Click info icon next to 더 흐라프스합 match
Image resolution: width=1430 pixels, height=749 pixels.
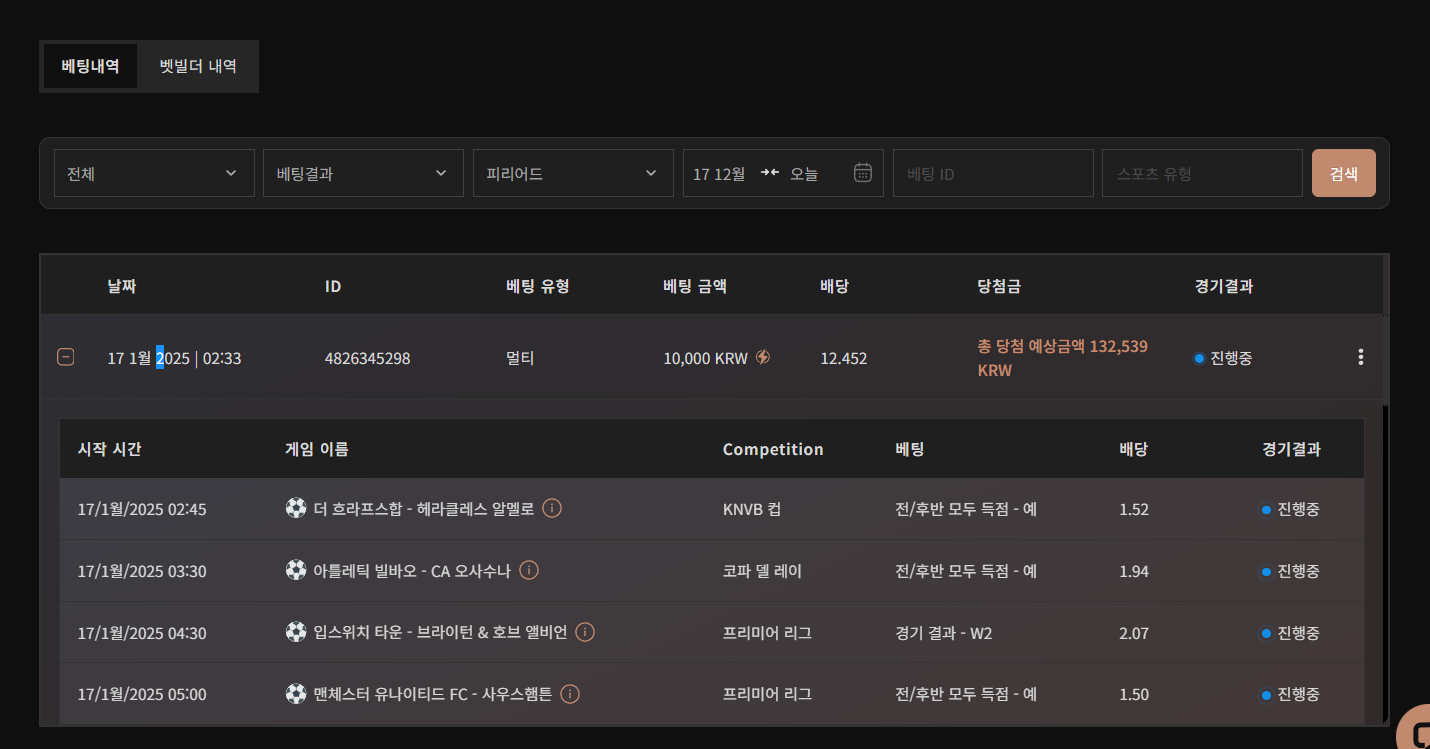coord(551,508)
